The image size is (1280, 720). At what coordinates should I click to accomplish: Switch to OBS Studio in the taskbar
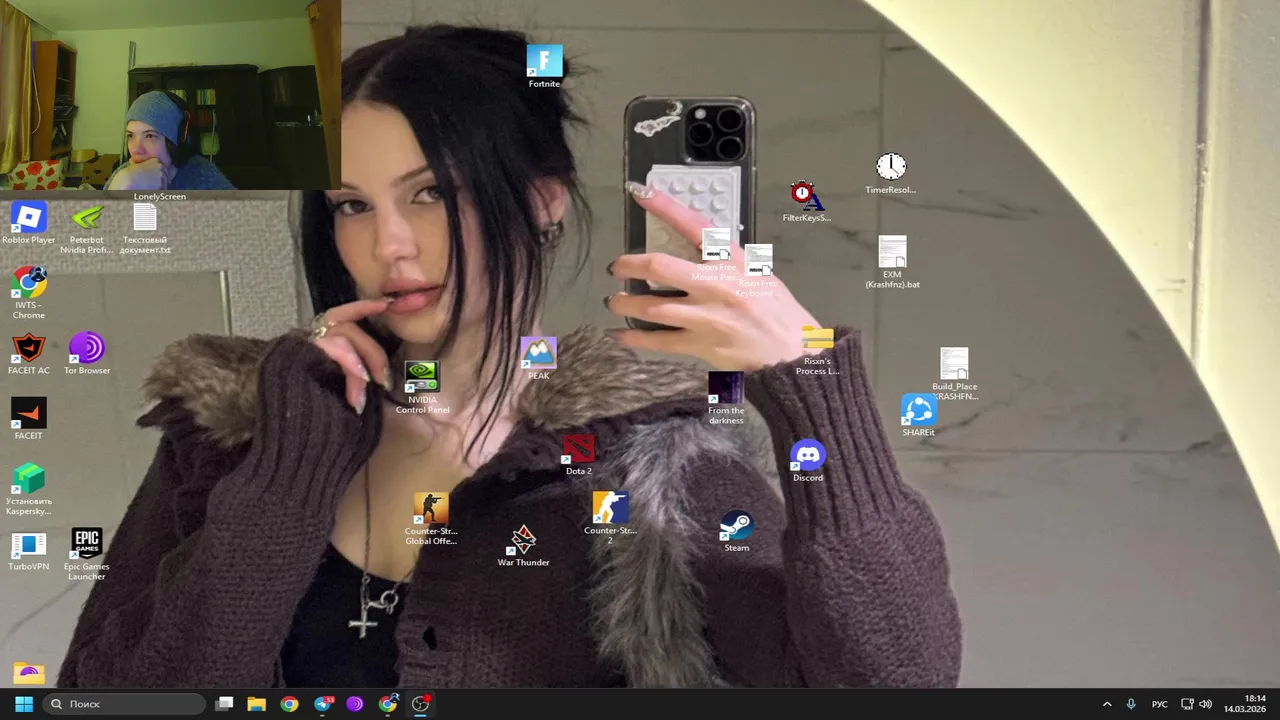[421, 704]
